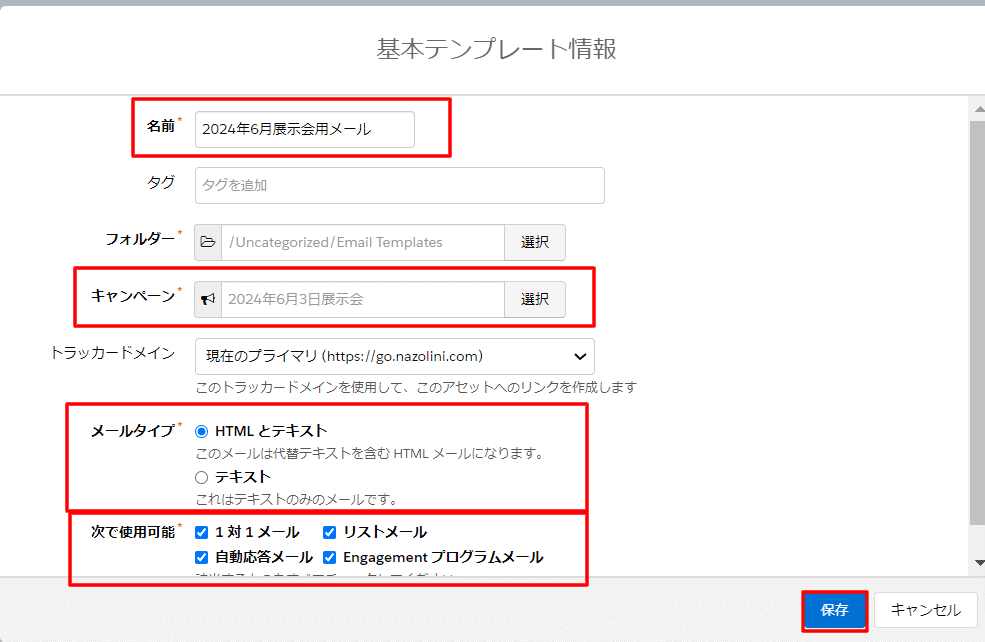This screenshot has height=642, width=985.
Task: Click the megaphone icon in the campaign field
Action: [x=208, y=300]
